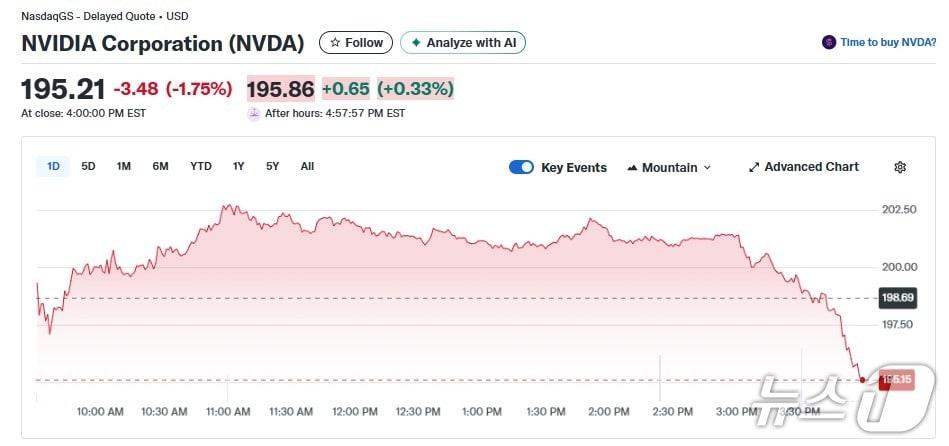This screenshot has height=446, width=949.
Task: Show the 6M chart range
Action: (160, 166)
